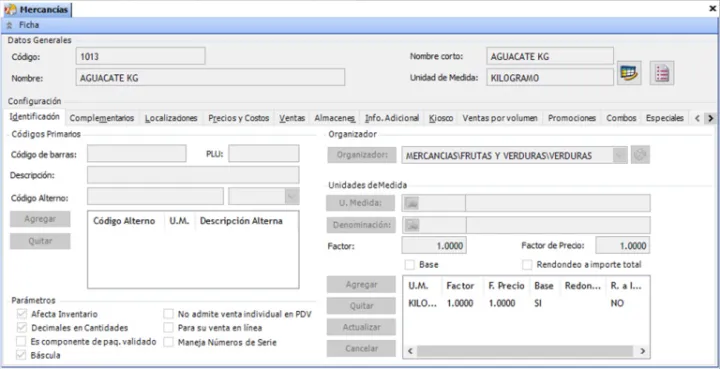Click the Cancelar button
The width and height of the screenshot is (720, 369).
(x=361, y=349)
